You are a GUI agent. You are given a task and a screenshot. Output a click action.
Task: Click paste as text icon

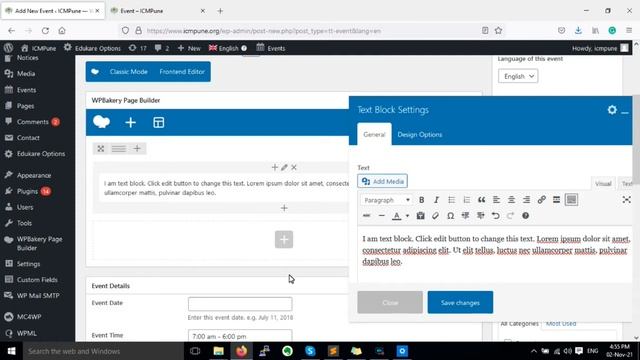pyautogui.click(x=420, y=216)
